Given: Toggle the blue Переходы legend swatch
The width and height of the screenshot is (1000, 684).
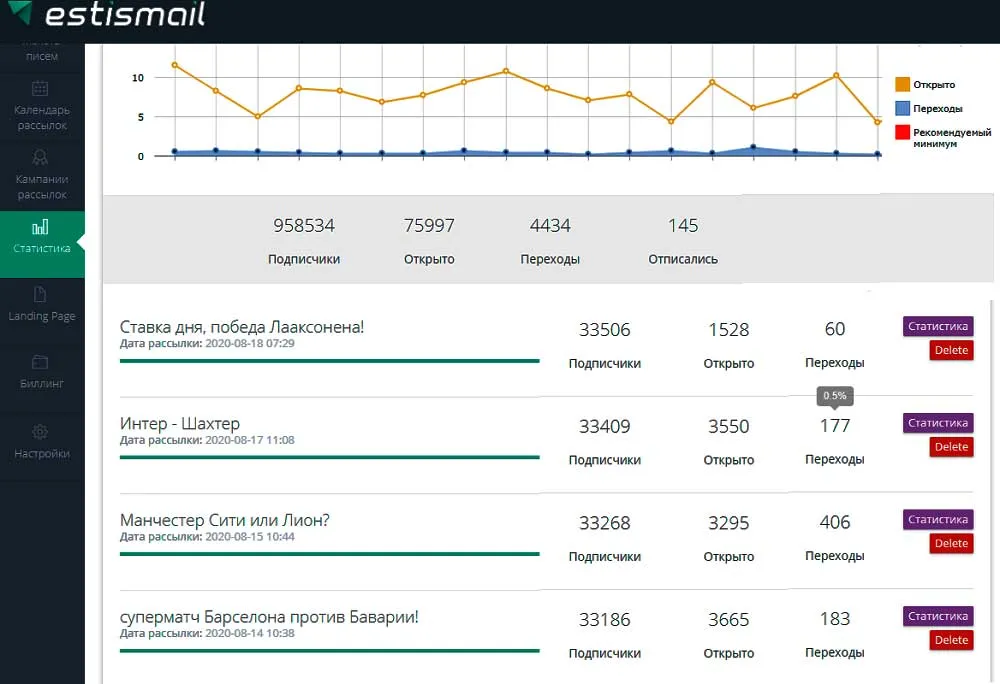Looking at the screenshot, I should pos(902,108).
